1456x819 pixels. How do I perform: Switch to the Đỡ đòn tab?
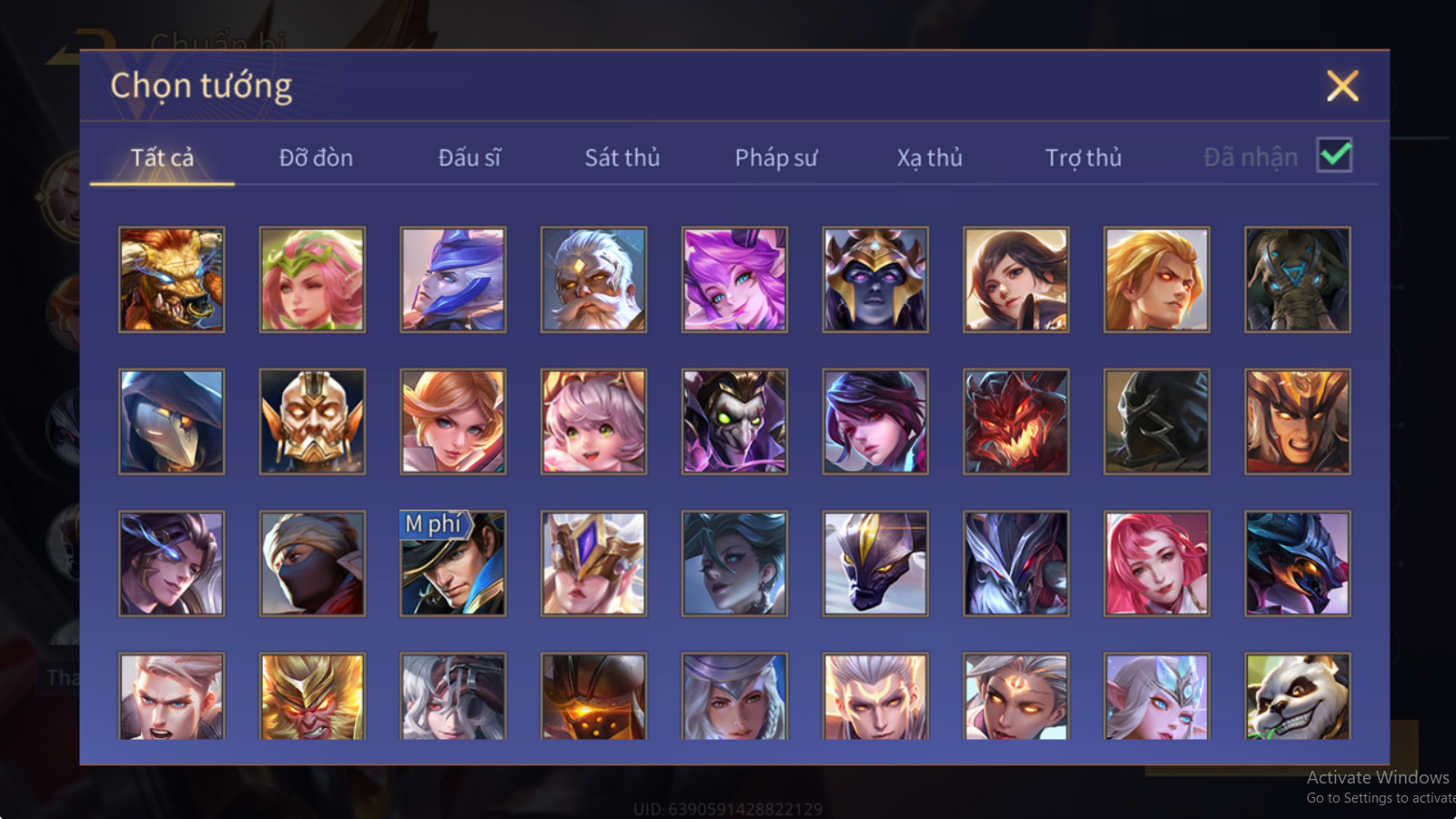click(x=316, y=157)
